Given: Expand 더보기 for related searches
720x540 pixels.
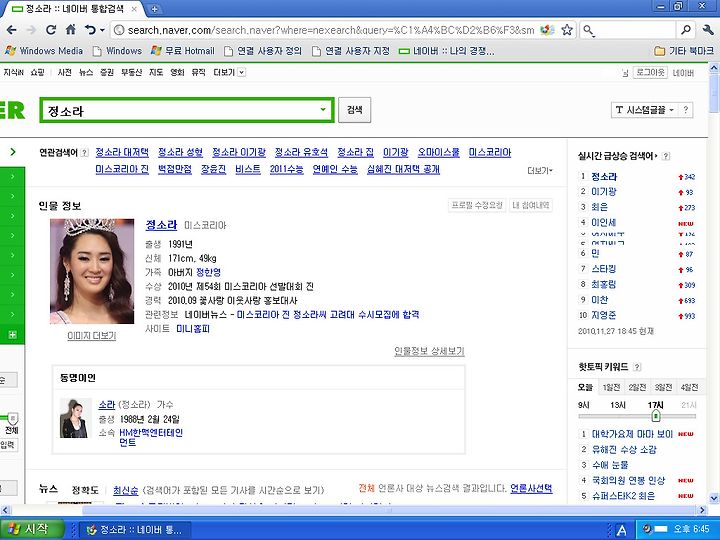Looking at the screenshot, I should (540, 171).
